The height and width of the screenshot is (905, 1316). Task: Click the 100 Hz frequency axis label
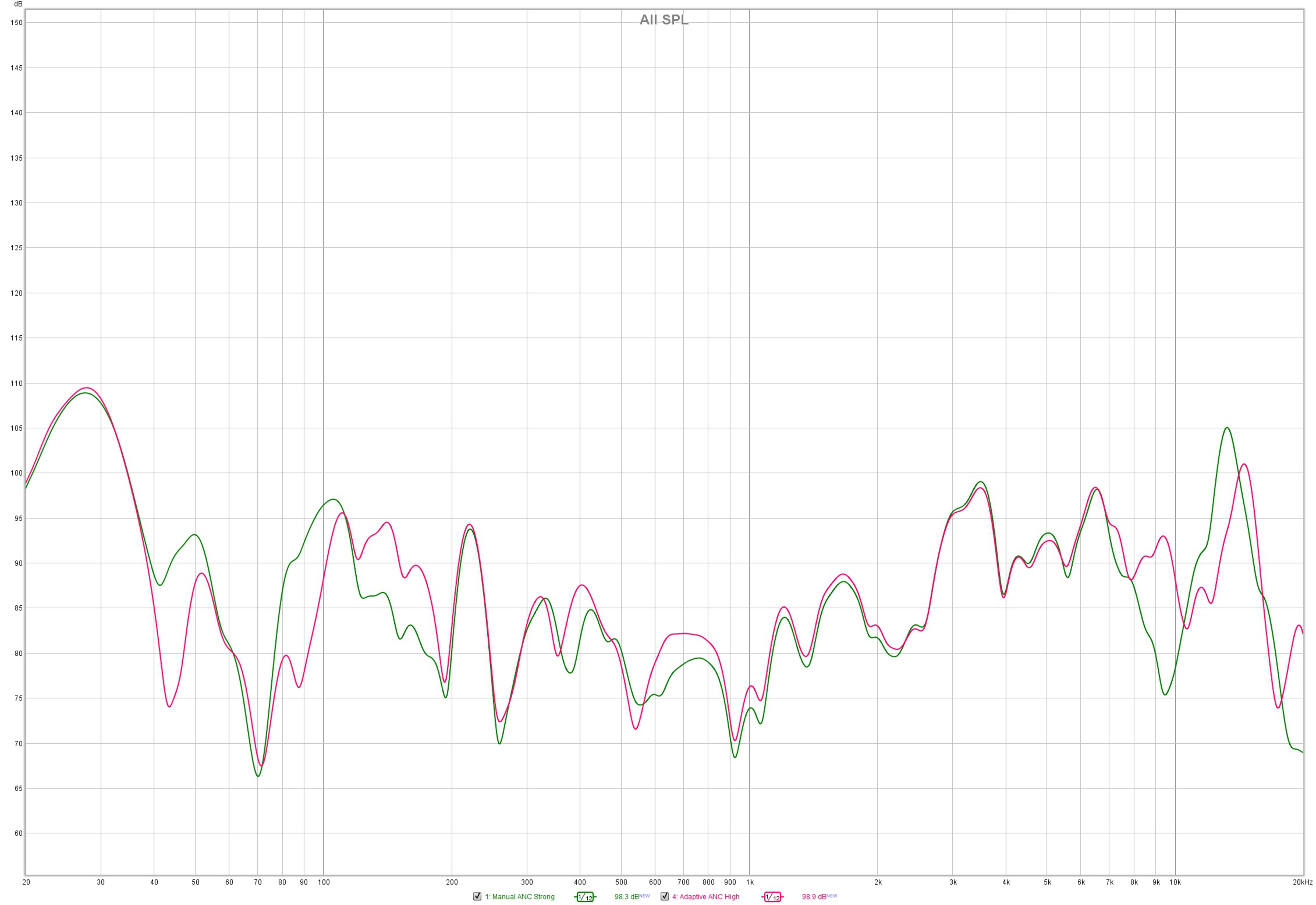click(324, 882)
